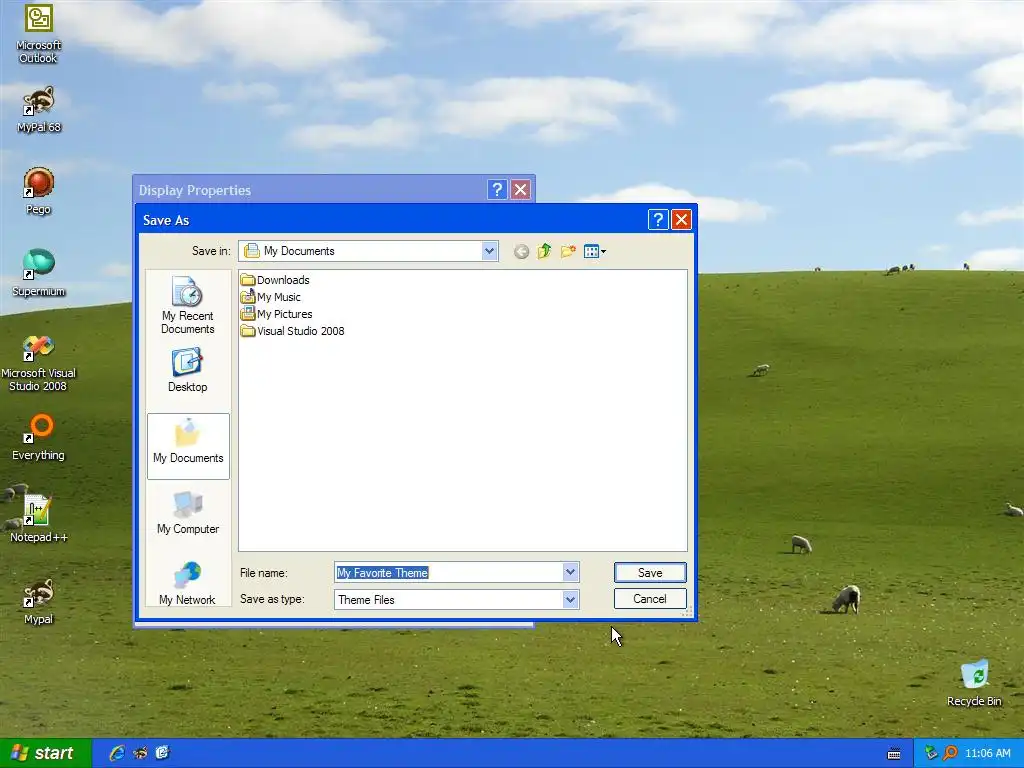This screenshot has height=768, width=1024.
Task: Go to My Computer in places bar
Action: pyautogui.click(x=187, y=513)
